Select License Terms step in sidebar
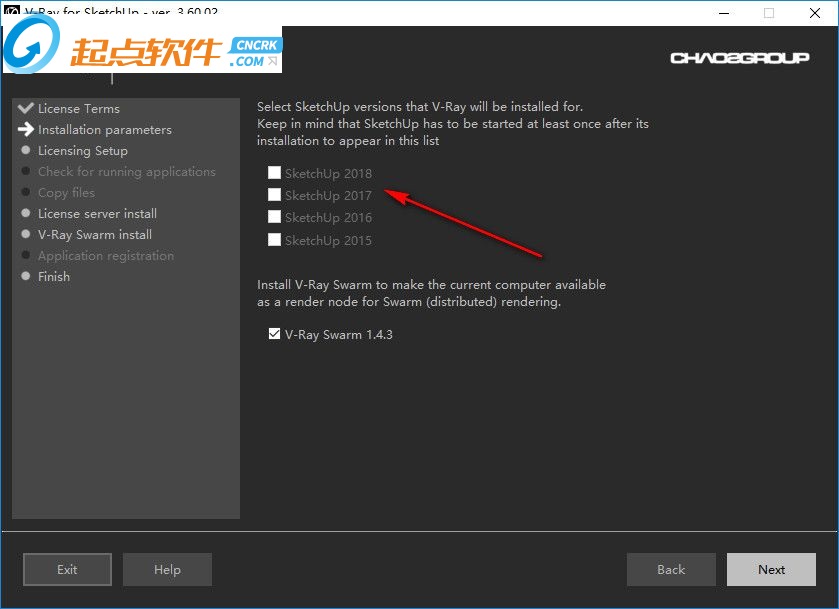 pos(79,109)
